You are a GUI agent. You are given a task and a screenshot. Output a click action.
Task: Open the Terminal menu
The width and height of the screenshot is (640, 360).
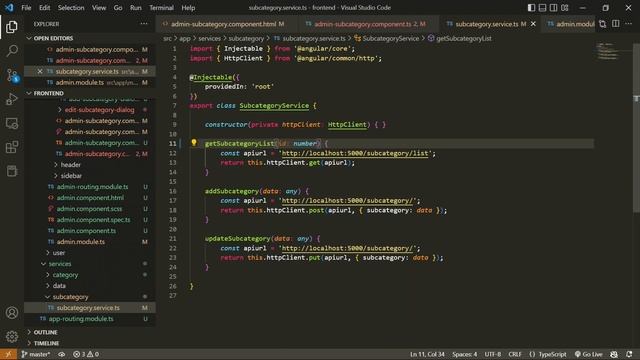click(x=161, y=7)
